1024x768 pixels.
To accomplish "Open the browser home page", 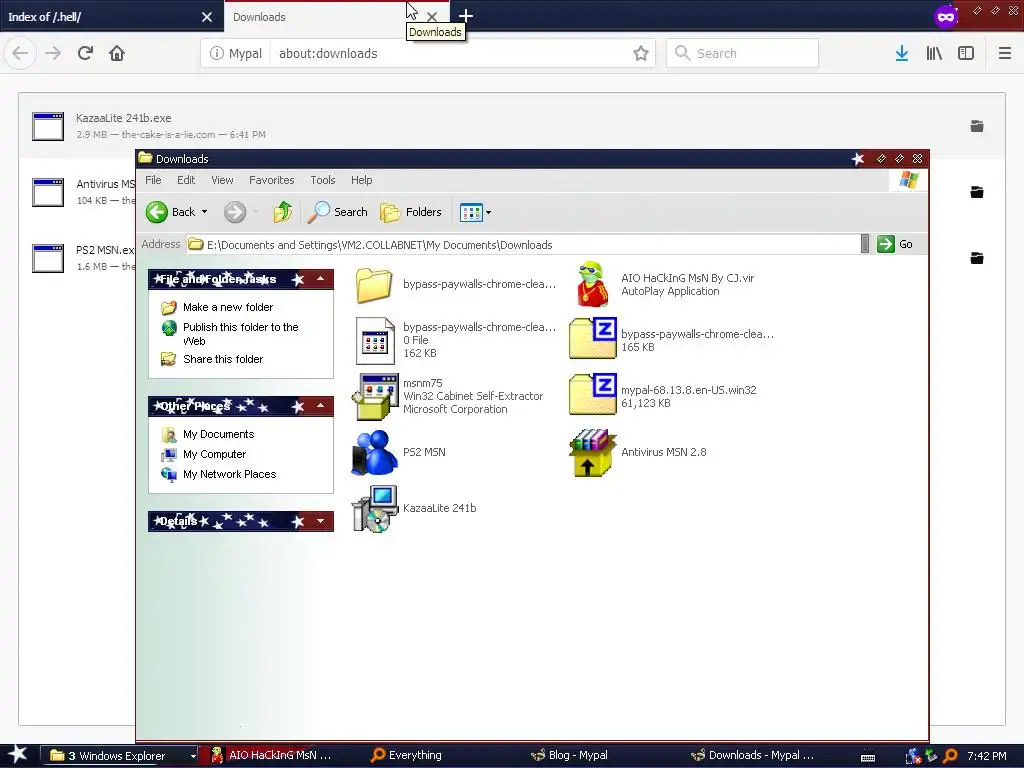I will 117,53.
